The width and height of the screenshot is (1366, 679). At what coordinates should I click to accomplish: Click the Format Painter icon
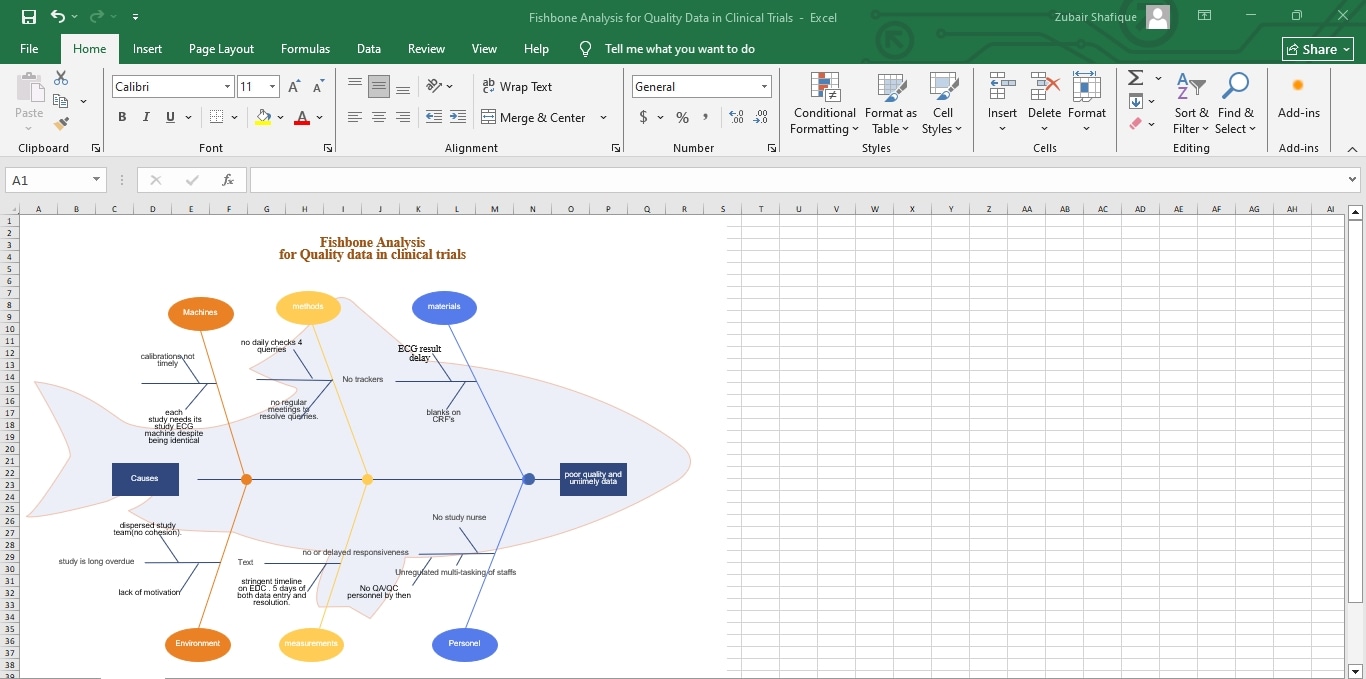pyautogui.click(x=60, y=122)
